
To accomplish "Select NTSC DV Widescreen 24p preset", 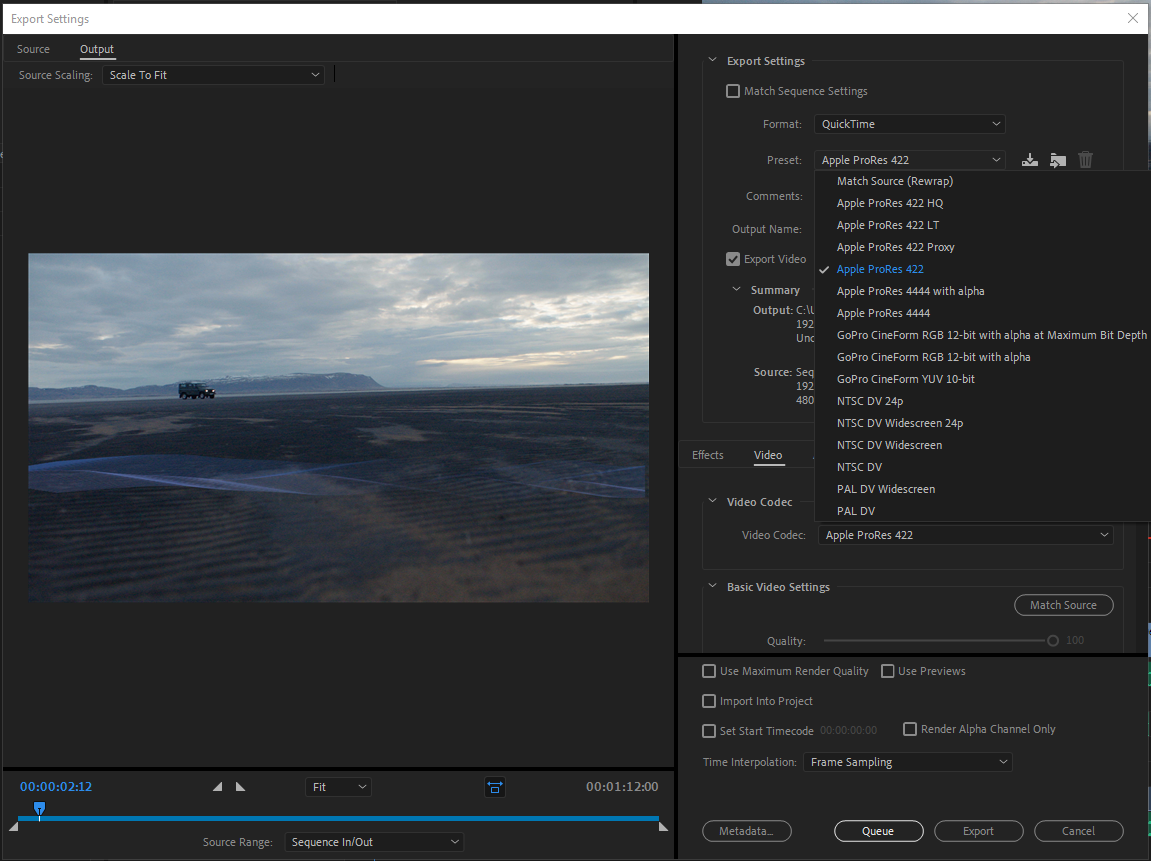I will point(982,424).
